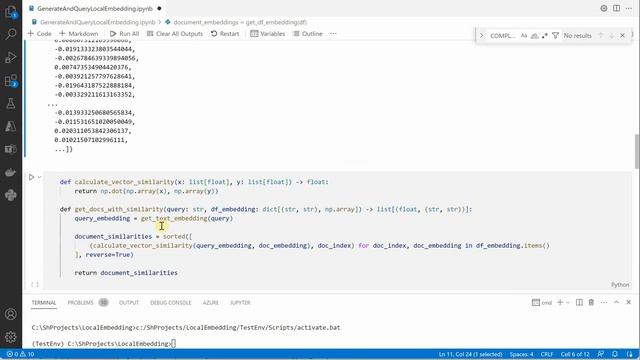Click Run All in notebook toolbar

click(124, 33)
